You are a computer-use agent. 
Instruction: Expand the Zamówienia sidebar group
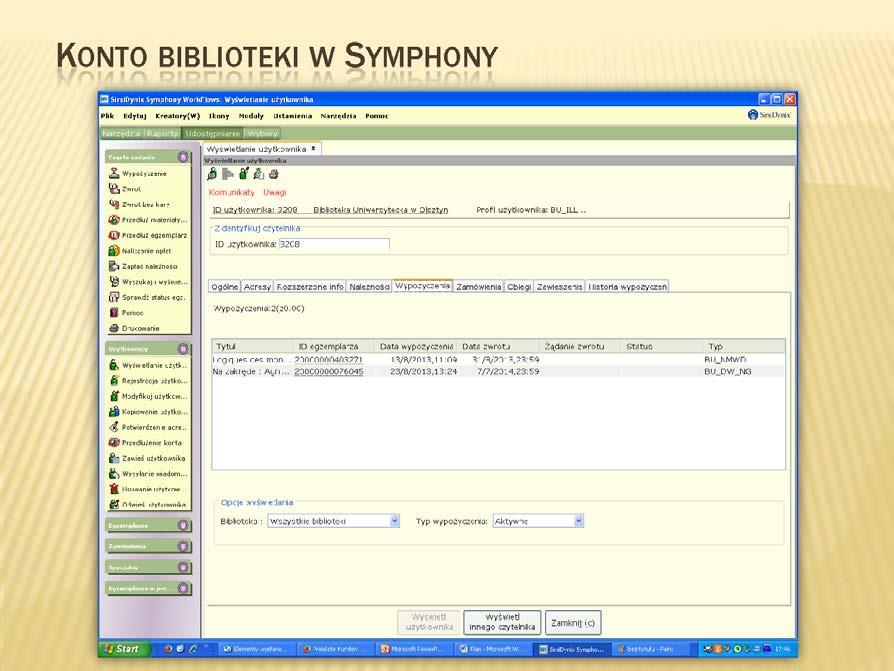click(x=183, y=546)
